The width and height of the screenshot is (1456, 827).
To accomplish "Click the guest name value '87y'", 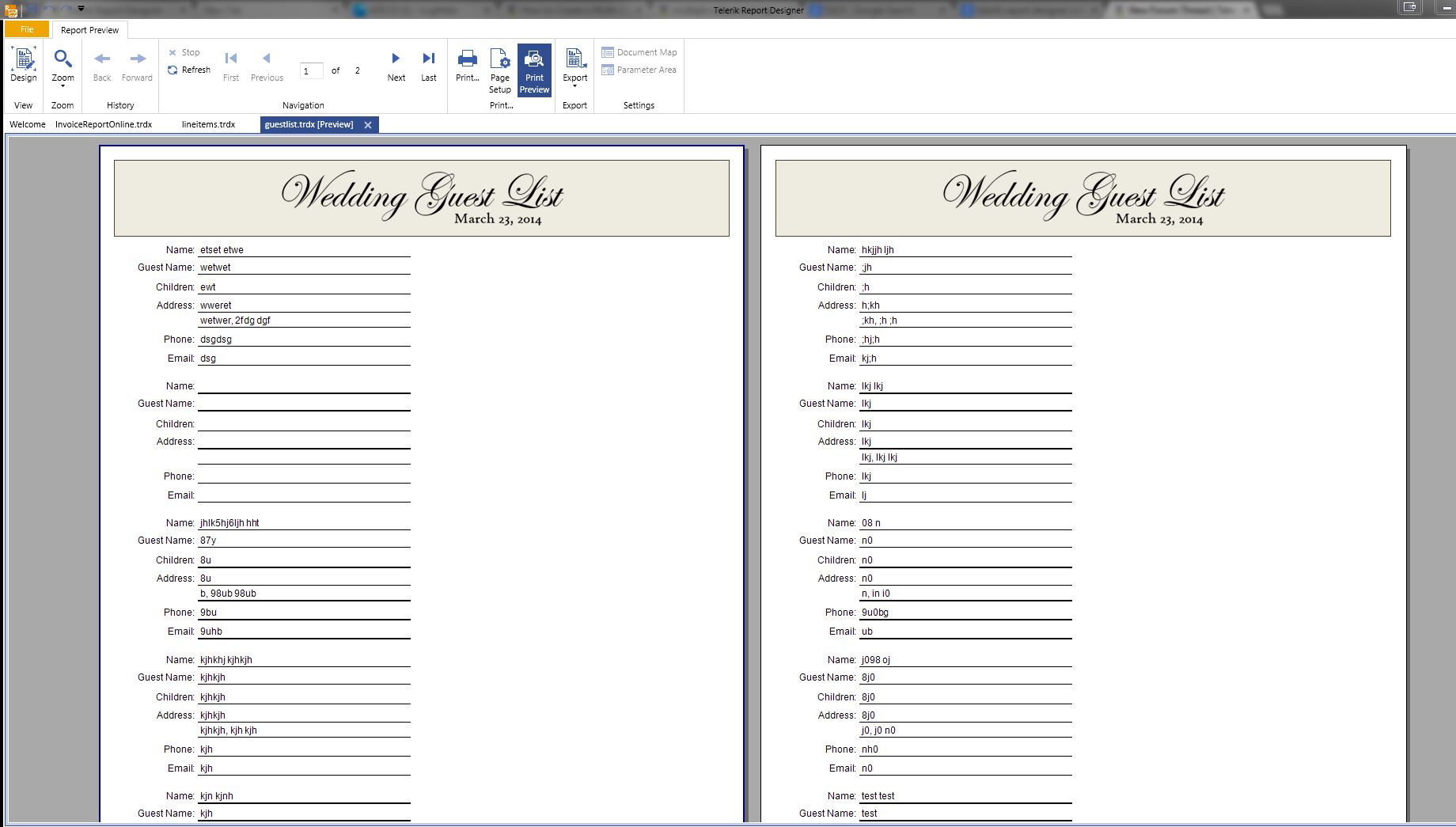I will (x=208, y=541).
